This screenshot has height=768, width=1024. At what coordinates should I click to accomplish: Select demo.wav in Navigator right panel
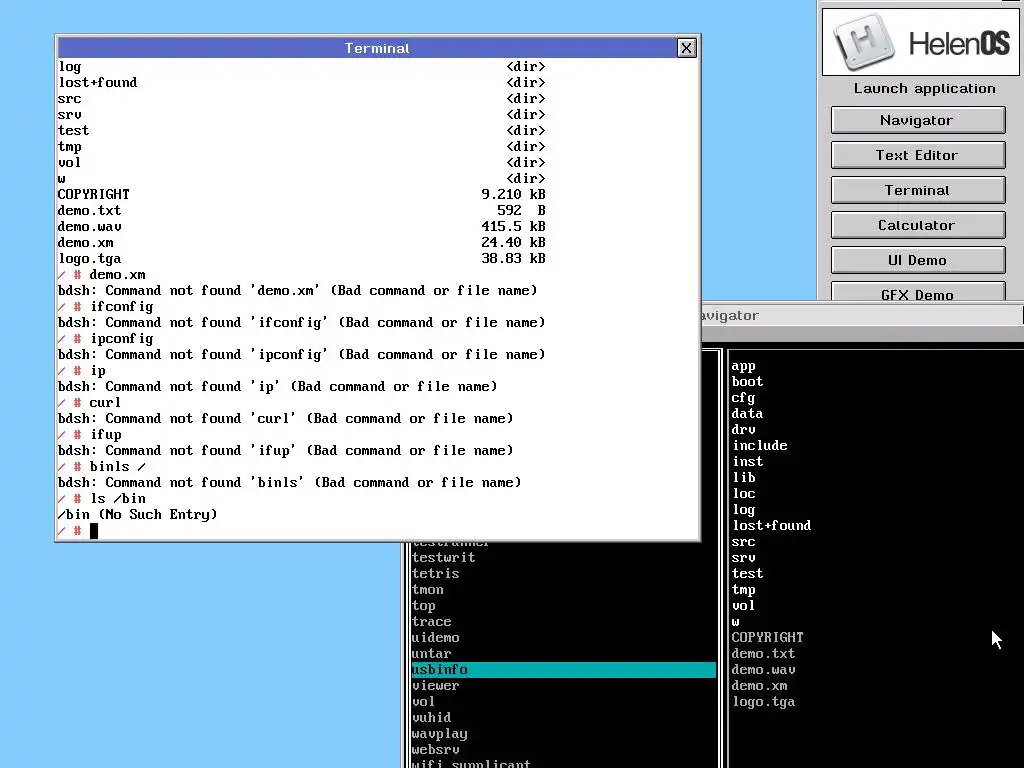pos(763,669)
